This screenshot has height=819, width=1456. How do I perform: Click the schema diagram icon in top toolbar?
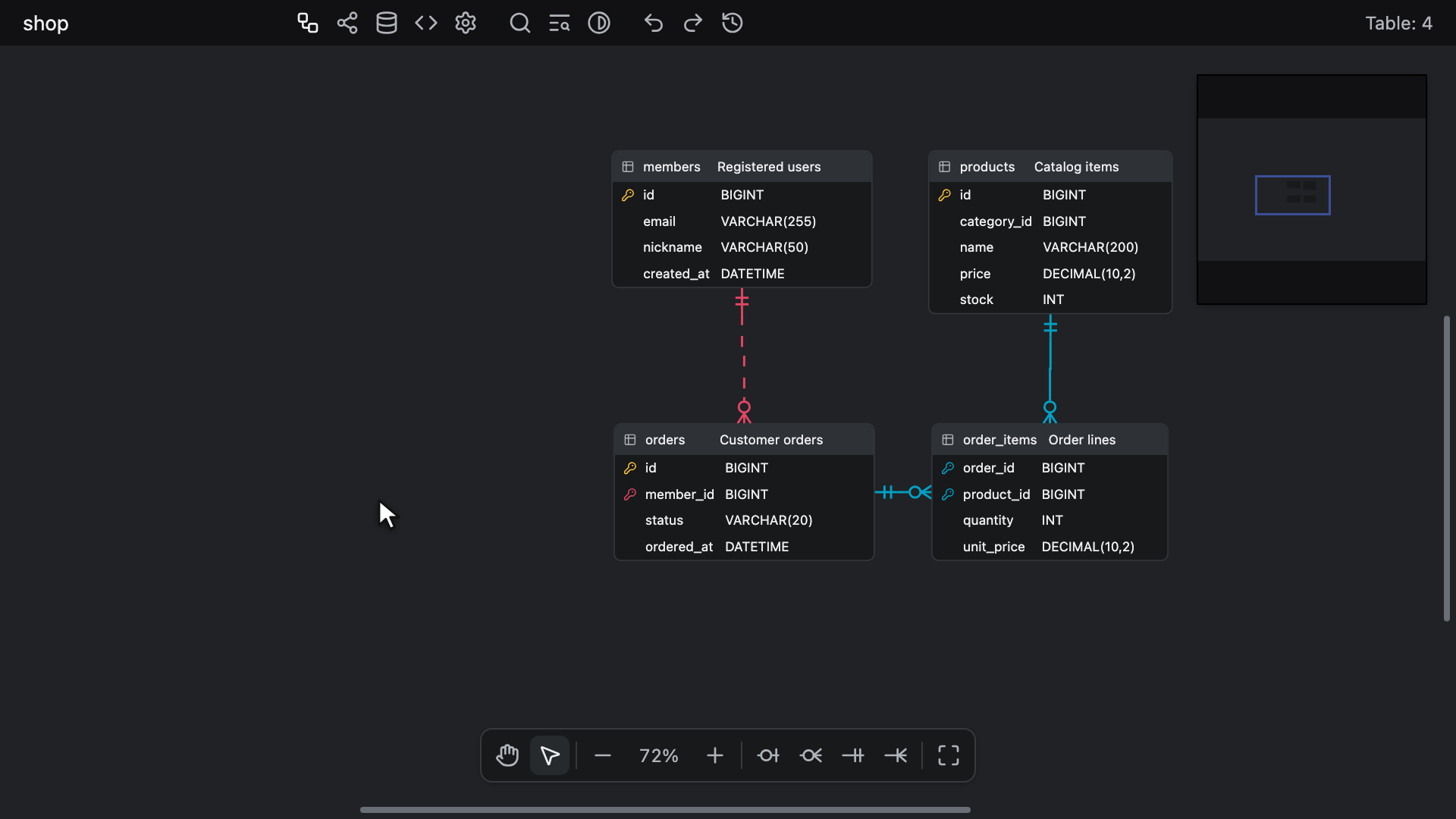pos(307,23)
